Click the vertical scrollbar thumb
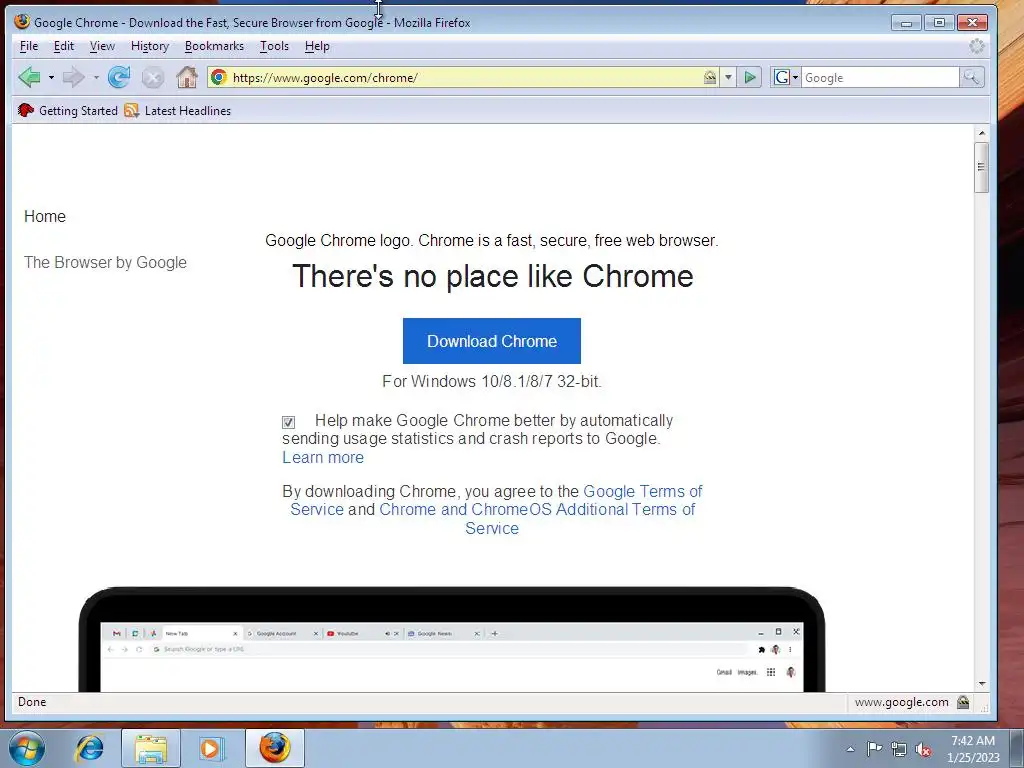The height and width of the screenshot is (768, 1024). (x=981, y=167)
